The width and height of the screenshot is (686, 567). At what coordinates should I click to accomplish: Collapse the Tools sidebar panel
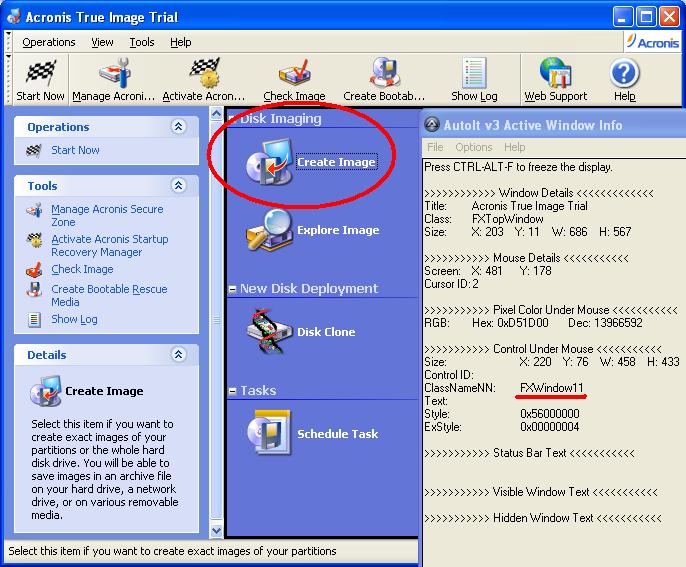click(178, 186)
